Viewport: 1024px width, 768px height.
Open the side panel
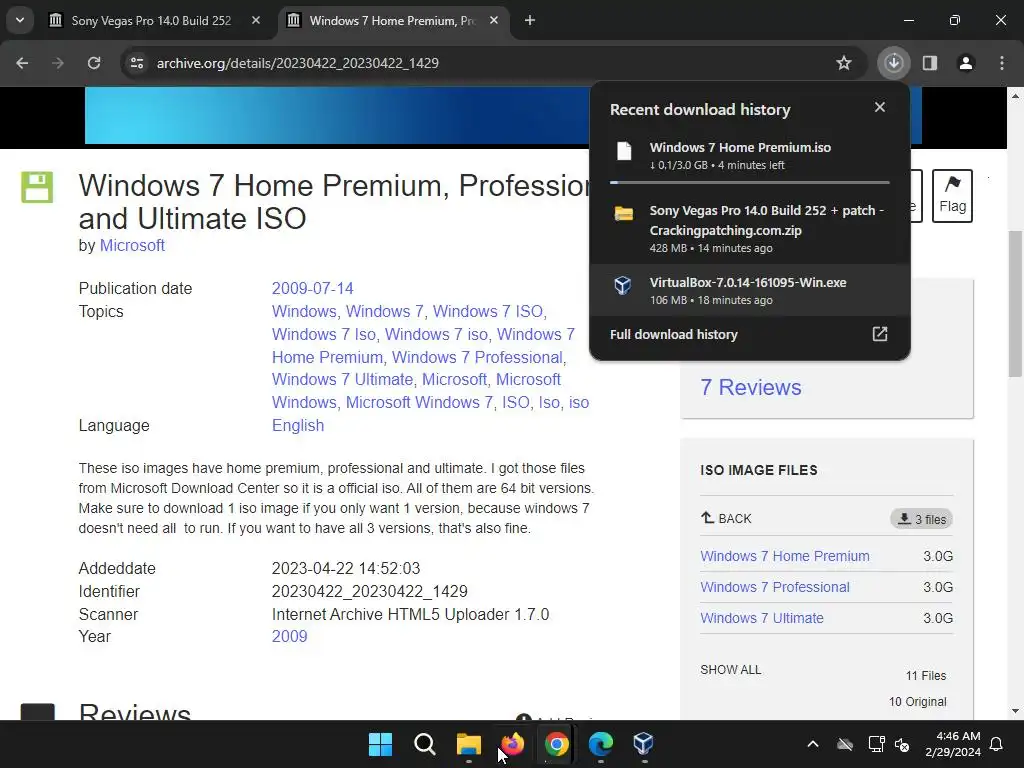click(930, 63)
